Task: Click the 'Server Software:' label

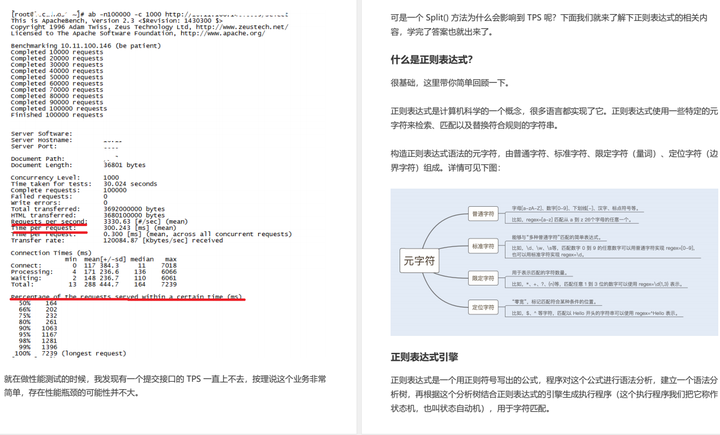Action: tap(41, 134)
